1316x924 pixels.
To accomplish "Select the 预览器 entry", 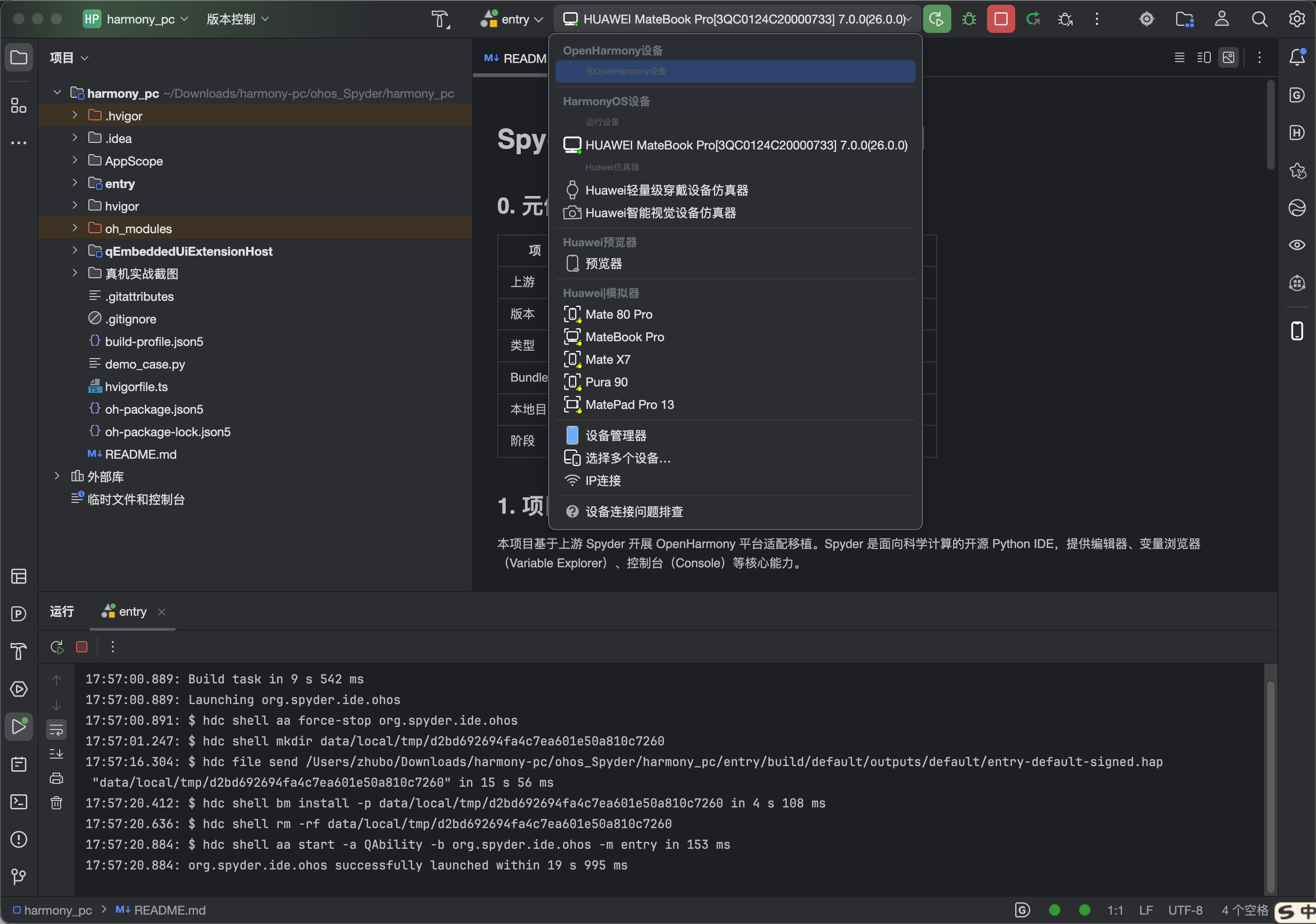I will pyautogui.click(x=736, y=264).
